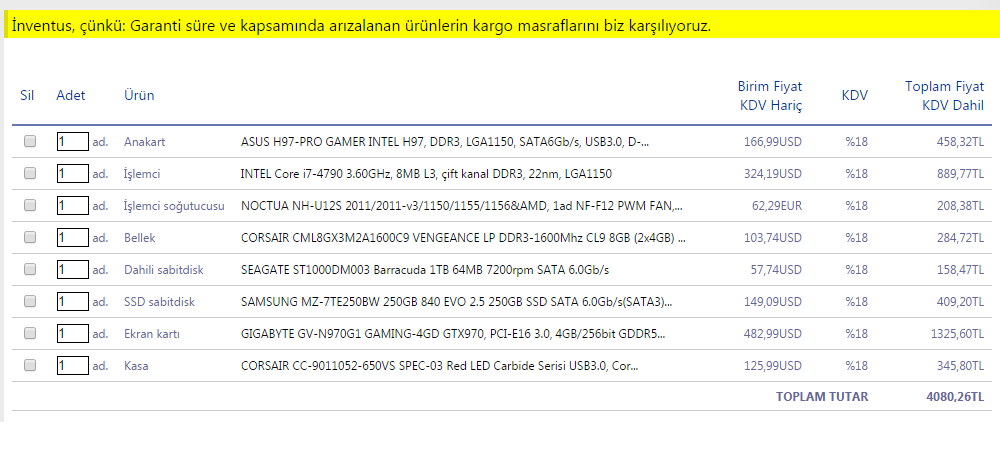
Task: Focus the quantity box for Ekran kartı
Action: coord(72,334)
